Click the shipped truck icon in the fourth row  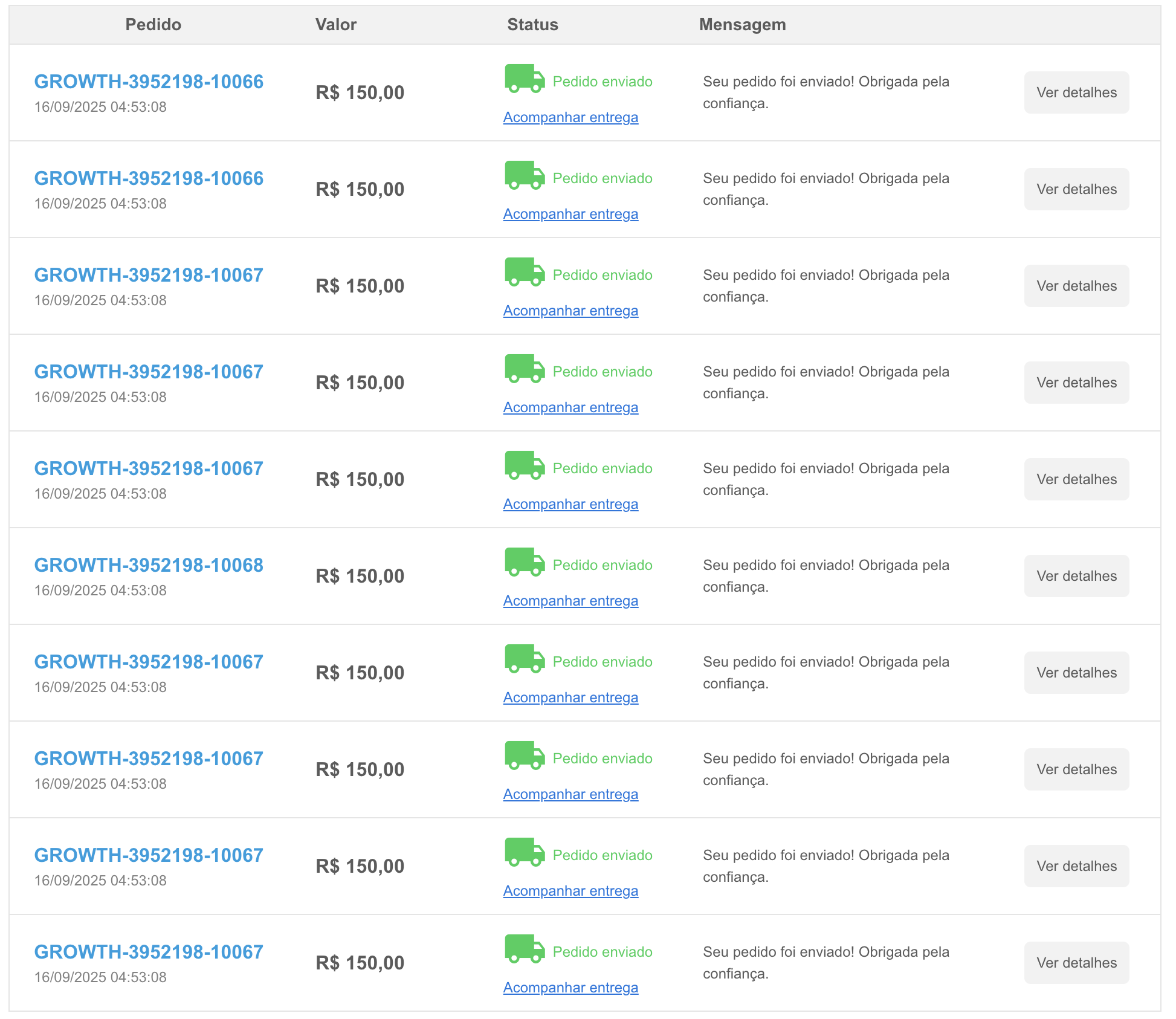click(x=524, y=369)
